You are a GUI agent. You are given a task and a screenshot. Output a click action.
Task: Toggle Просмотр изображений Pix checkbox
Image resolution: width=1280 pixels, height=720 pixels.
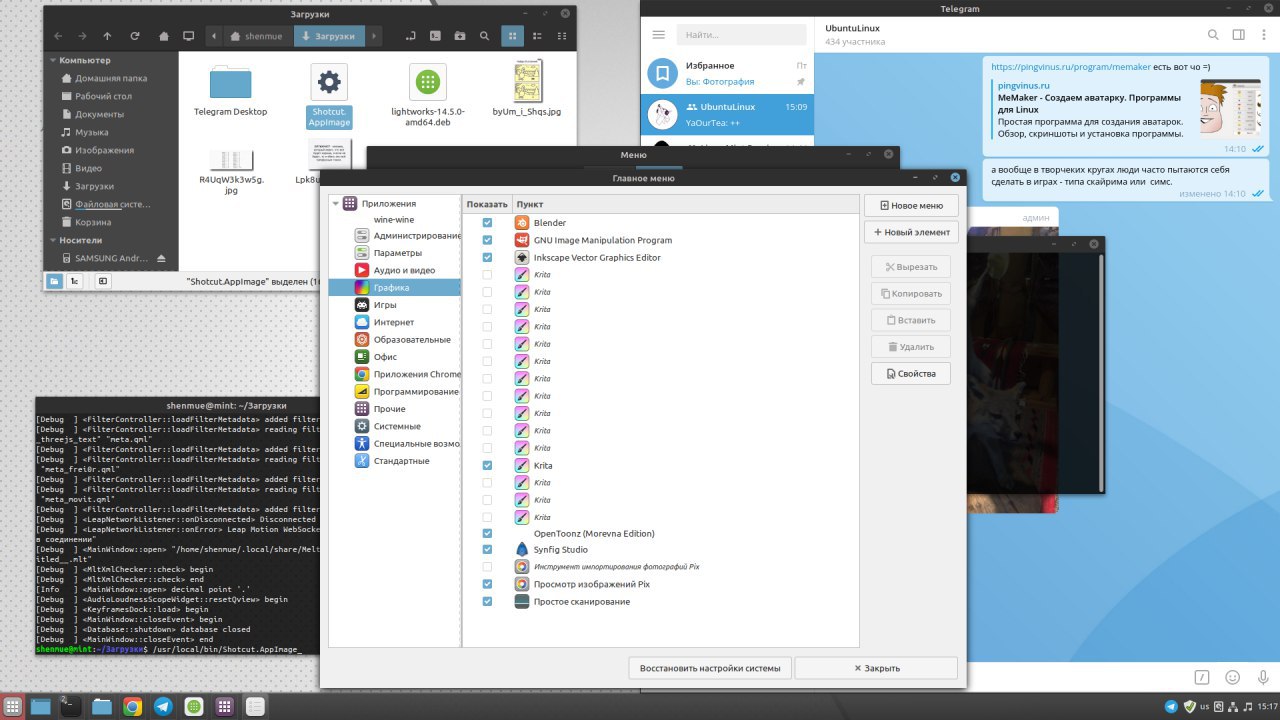tap(487, 583)
